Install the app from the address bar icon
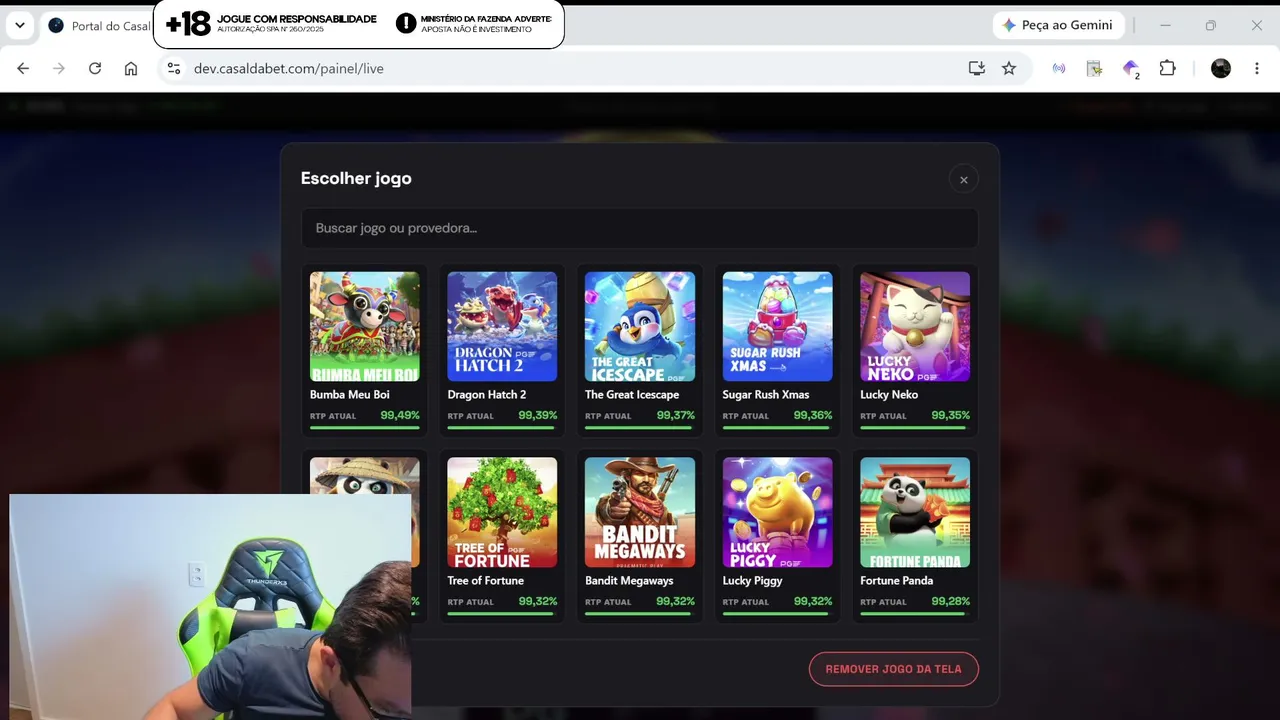1280x720 pixels. tap(977, 68)
